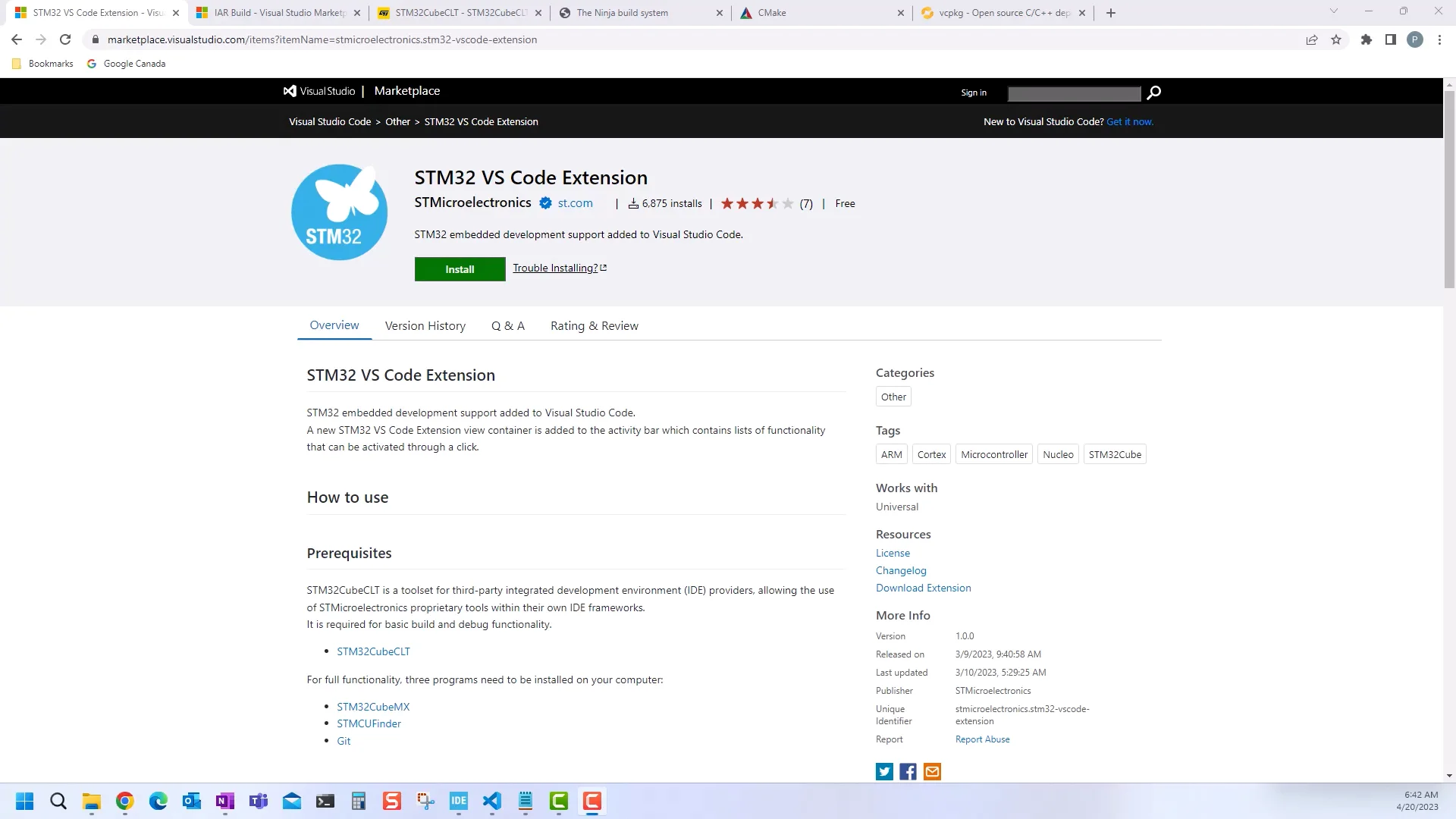
Task: Open the Q & A tab
Action: click(x=508, y=326)
